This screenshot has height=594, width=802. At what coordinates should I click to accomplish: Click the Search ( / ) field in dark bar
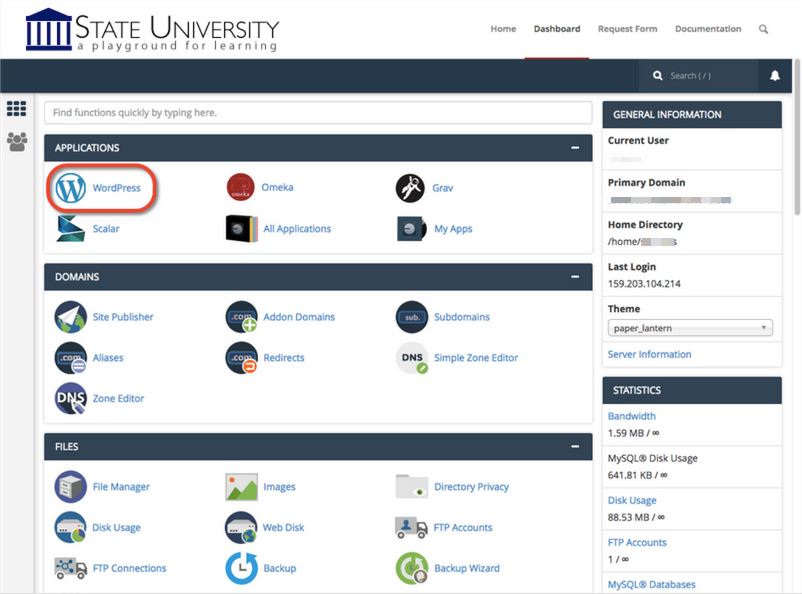[699, 76]
